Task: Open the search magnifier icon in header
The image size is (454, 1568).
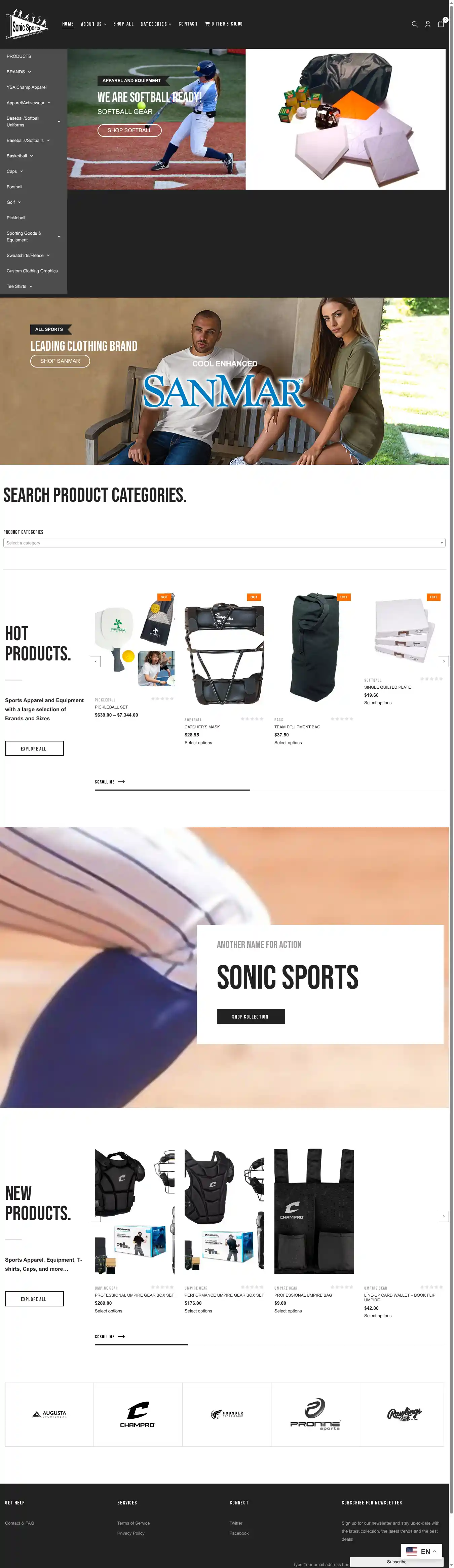Action: click(414, 24)
